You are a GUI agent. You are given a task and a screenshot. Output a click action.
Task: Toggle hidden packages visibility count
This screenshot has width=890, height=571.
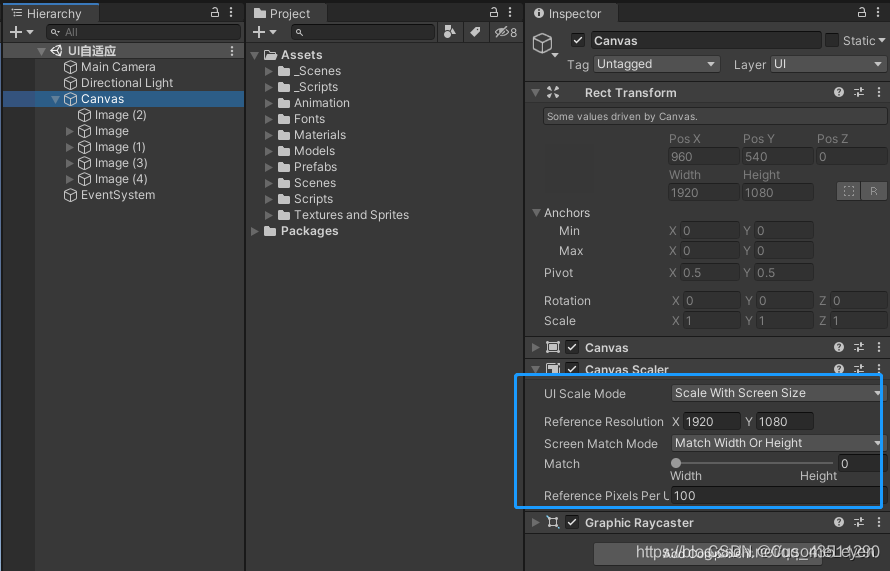505,32
